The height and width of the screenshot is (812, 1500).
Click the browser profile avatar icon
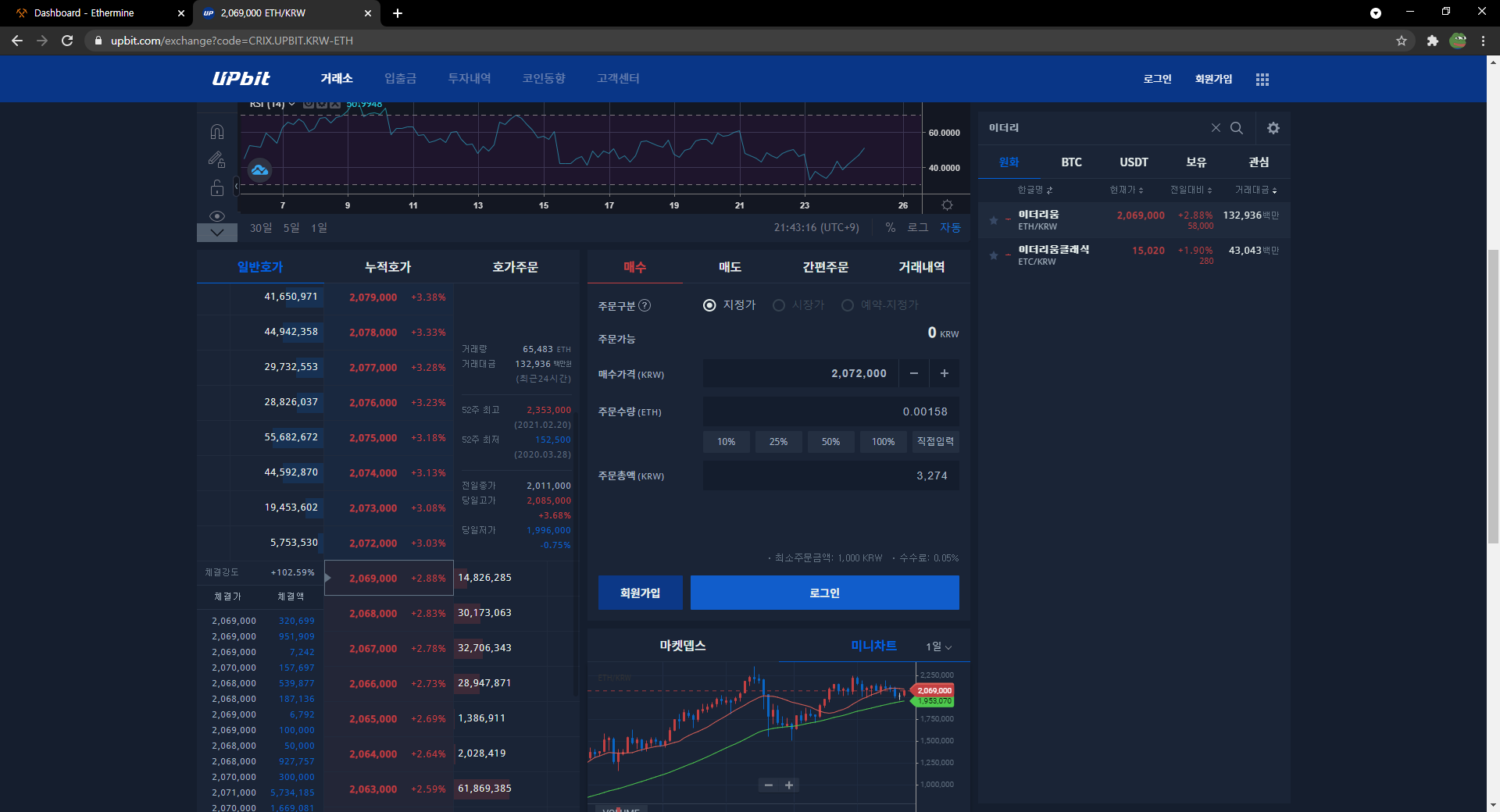1458,41
